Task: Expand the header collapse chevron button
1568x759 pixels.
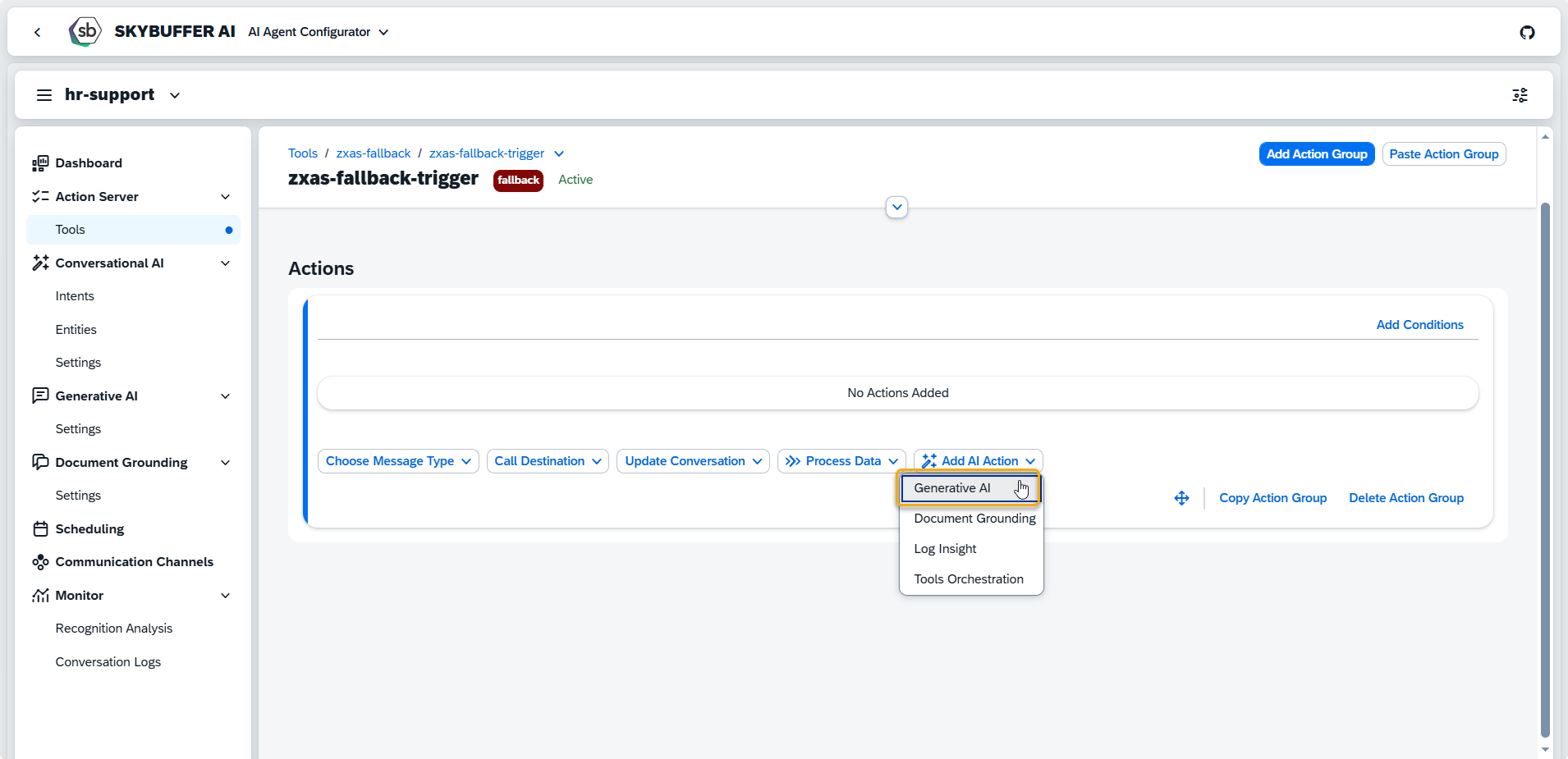Action: pos(896,208)
